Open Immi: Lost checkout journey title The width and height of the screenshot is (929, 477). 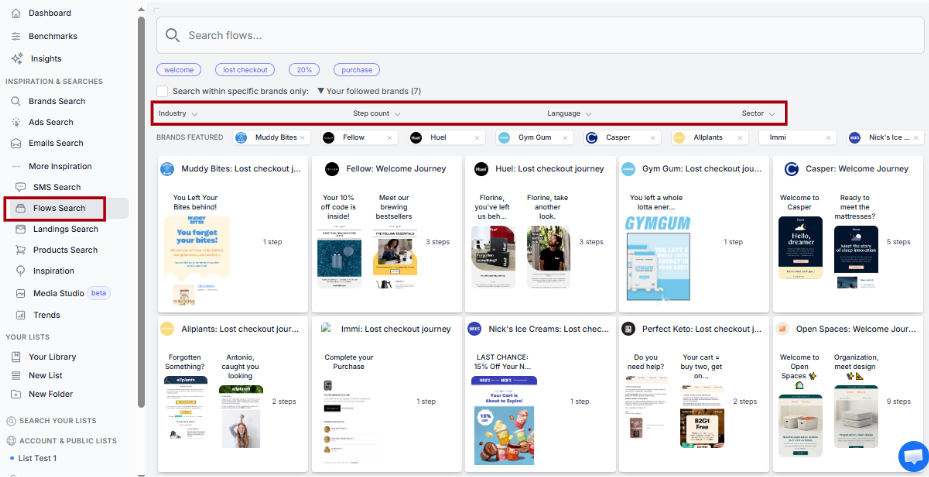tap(396, 329)
